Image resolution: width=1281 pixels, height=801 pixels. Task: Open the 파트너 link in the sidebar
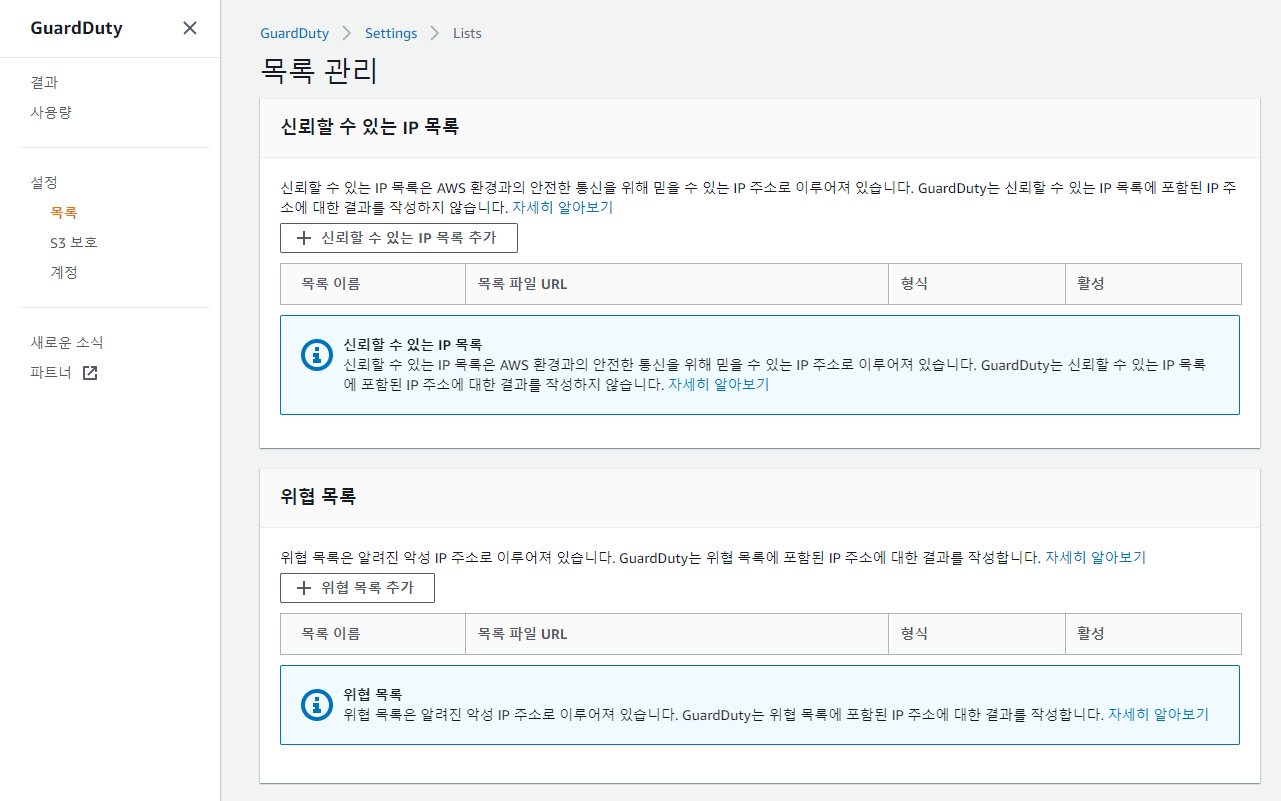point(51,373)
